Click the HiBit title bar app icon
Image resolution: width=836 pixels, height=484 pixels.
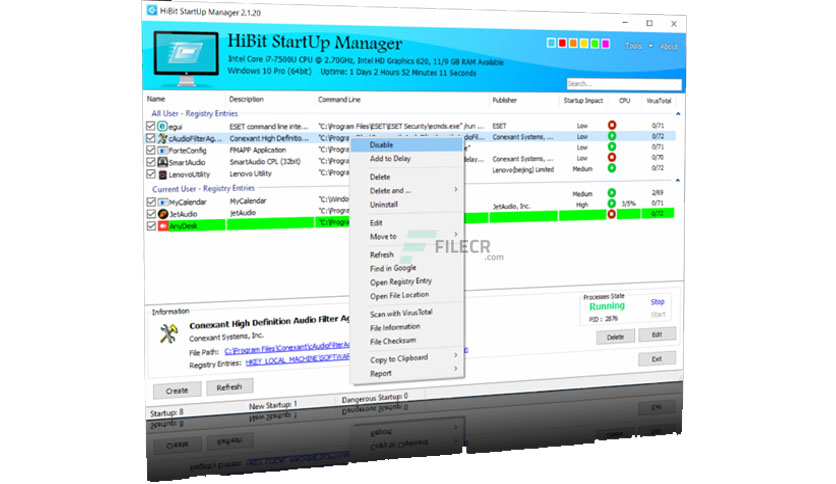[x=152, y=10]
